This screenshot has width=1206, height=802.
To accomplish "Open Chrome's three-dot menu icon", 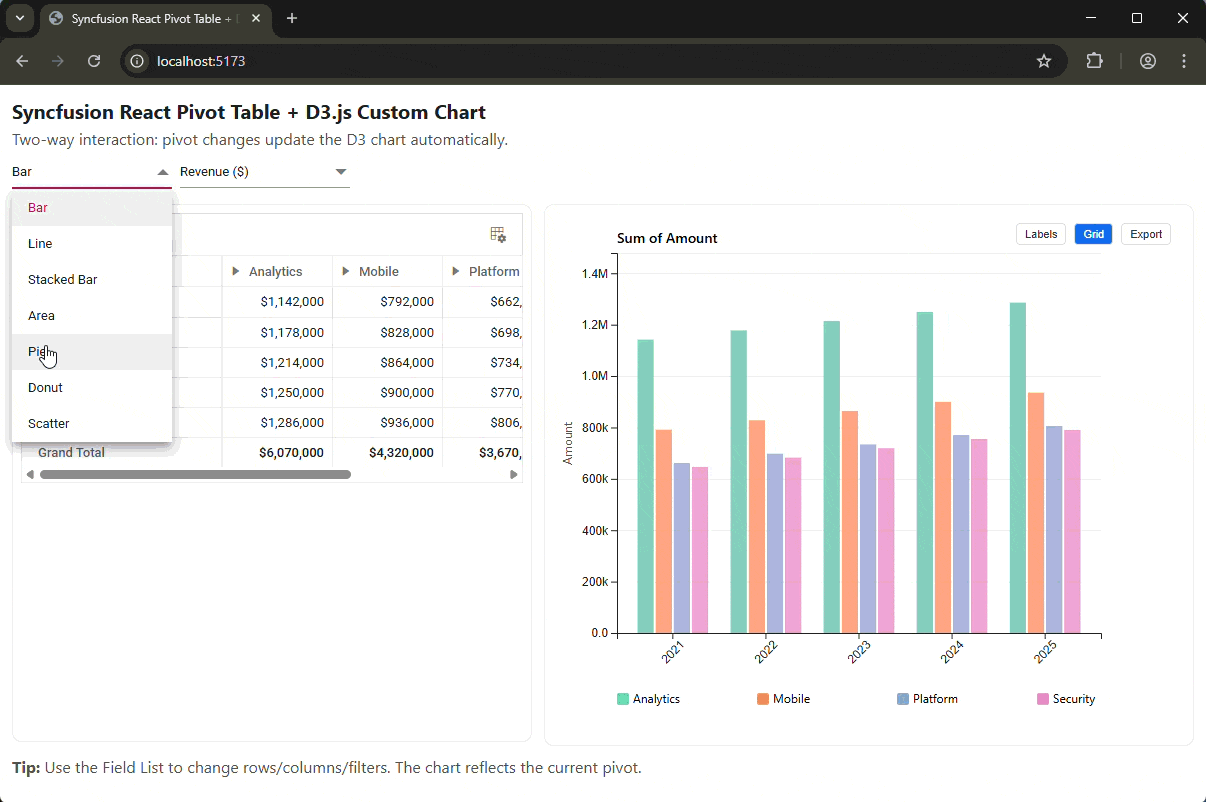I will pyautogui.click(x=1184, y=61).
